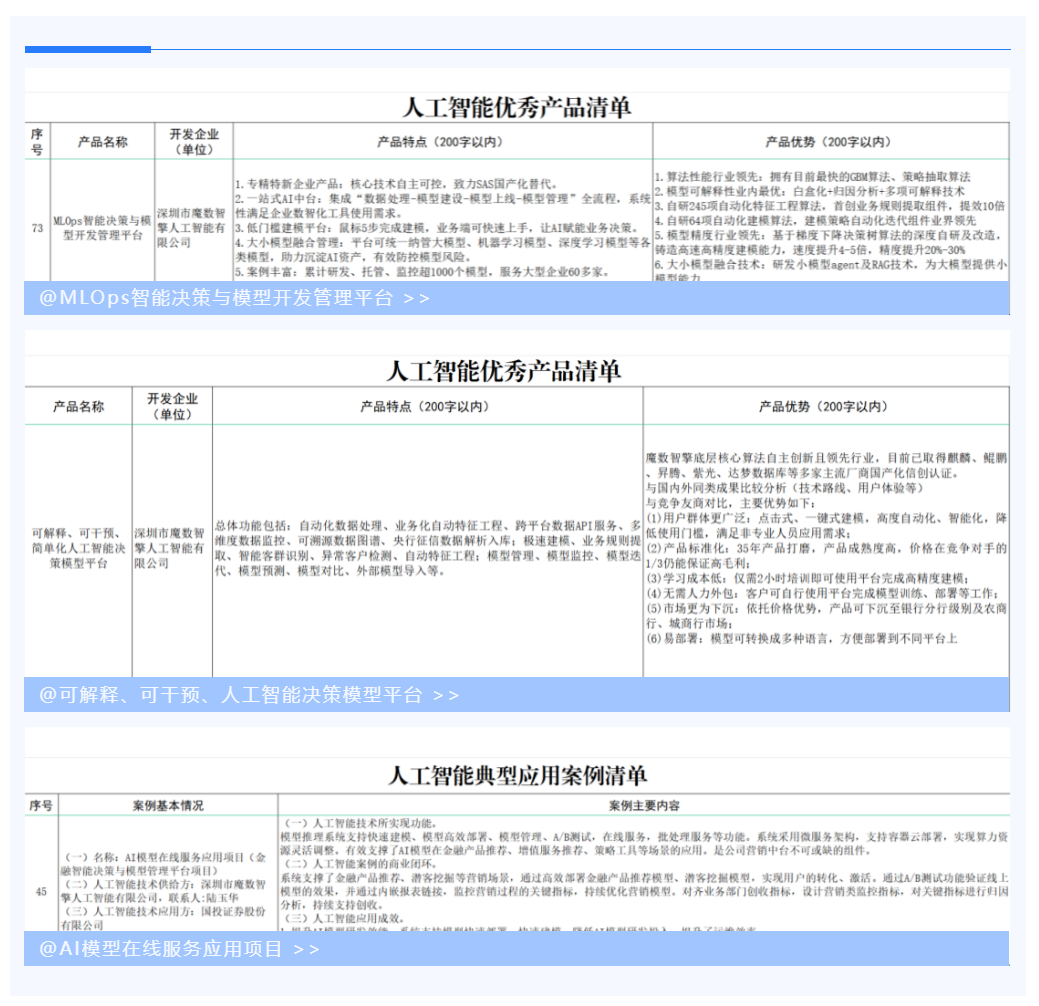This screenshot has width=1039, height=1006.
Task: Click the line 与国内外同类成果比较分析
Action: pyautogui.click(x=785, y=488)
